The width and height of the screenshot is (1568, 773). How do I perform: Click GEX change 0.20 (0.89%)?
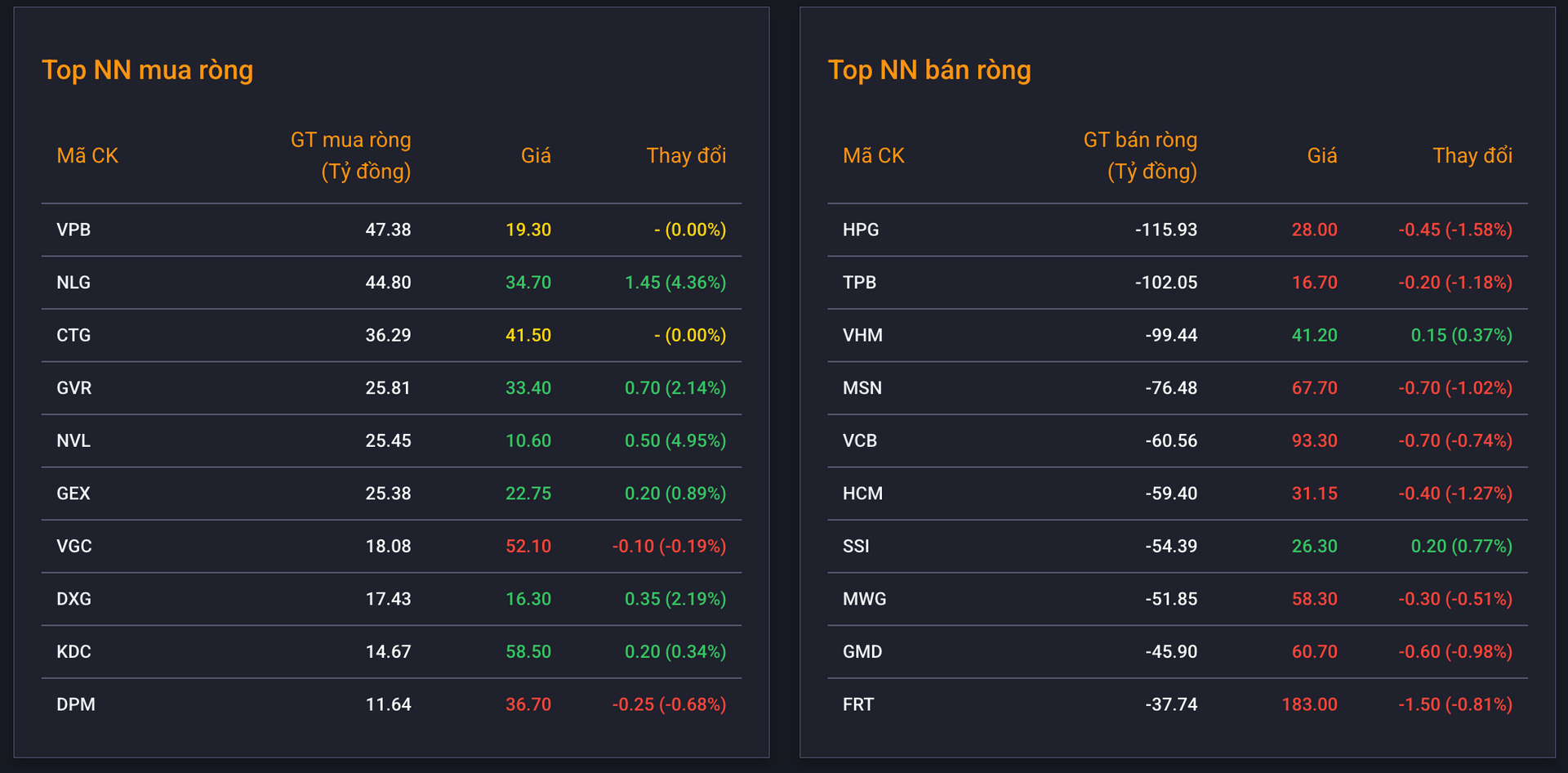click(x=675, y=494)
